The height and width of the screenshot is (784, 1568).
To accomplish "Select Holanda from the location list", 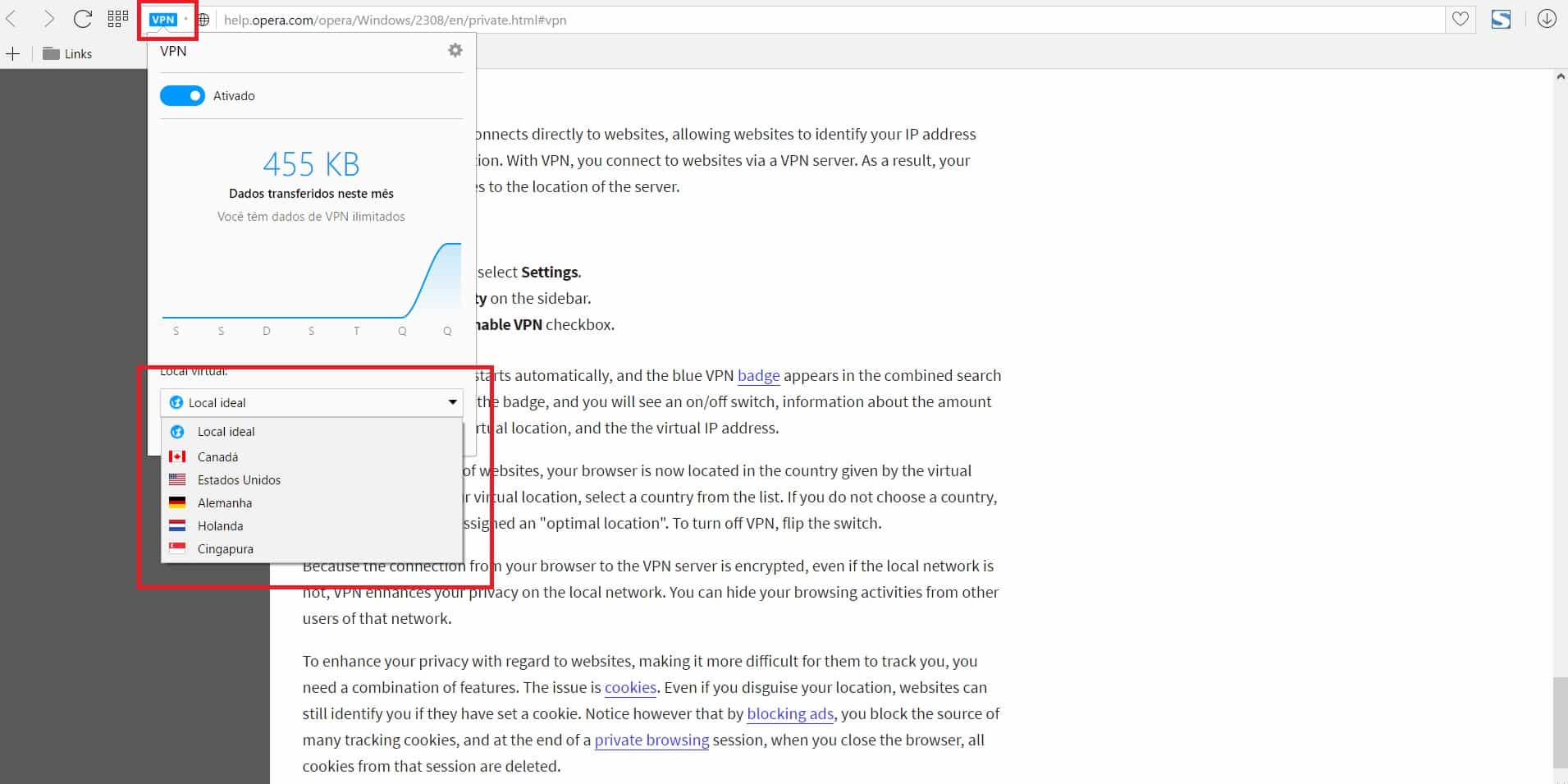I will click(312, 525).
